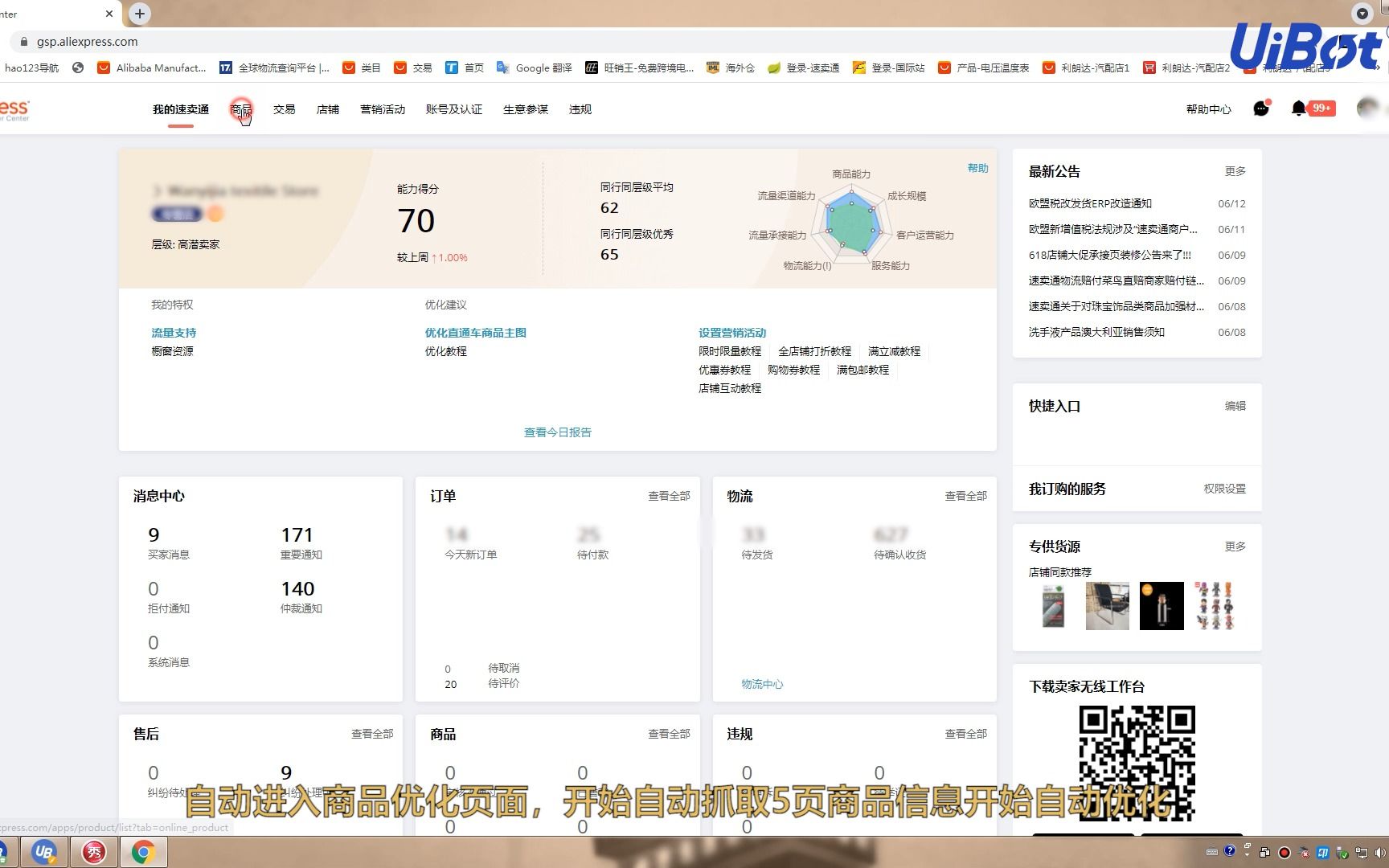
Task: Open the 违规 navigation menu
Action: [580, 109]
